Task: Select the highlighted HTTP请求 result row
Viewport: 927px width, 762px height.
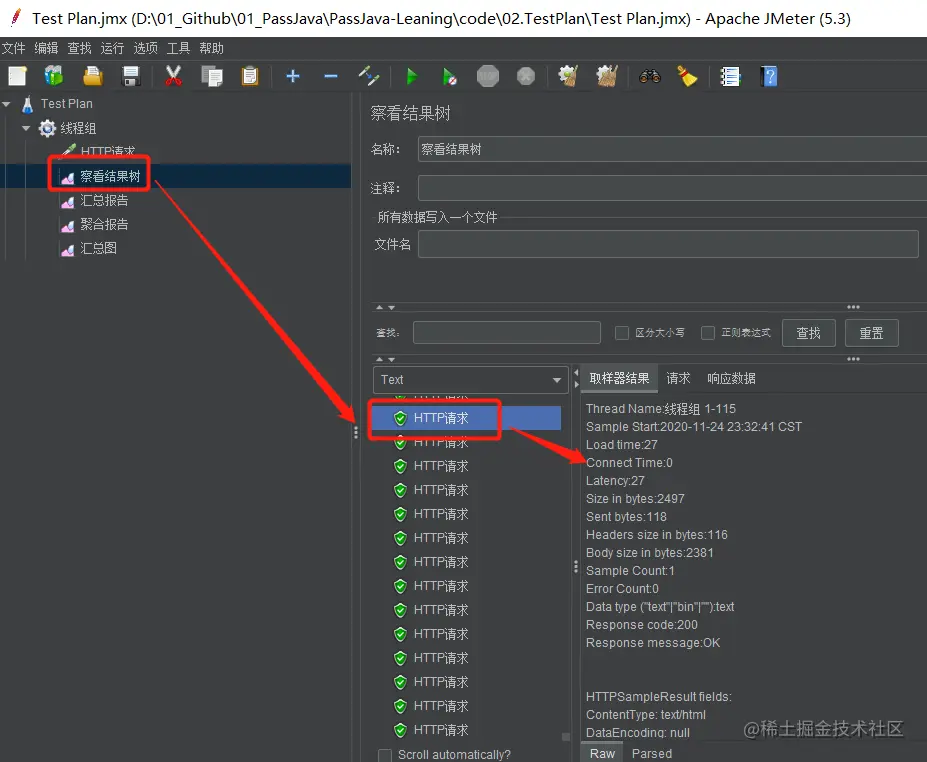Action: (466, 418)
